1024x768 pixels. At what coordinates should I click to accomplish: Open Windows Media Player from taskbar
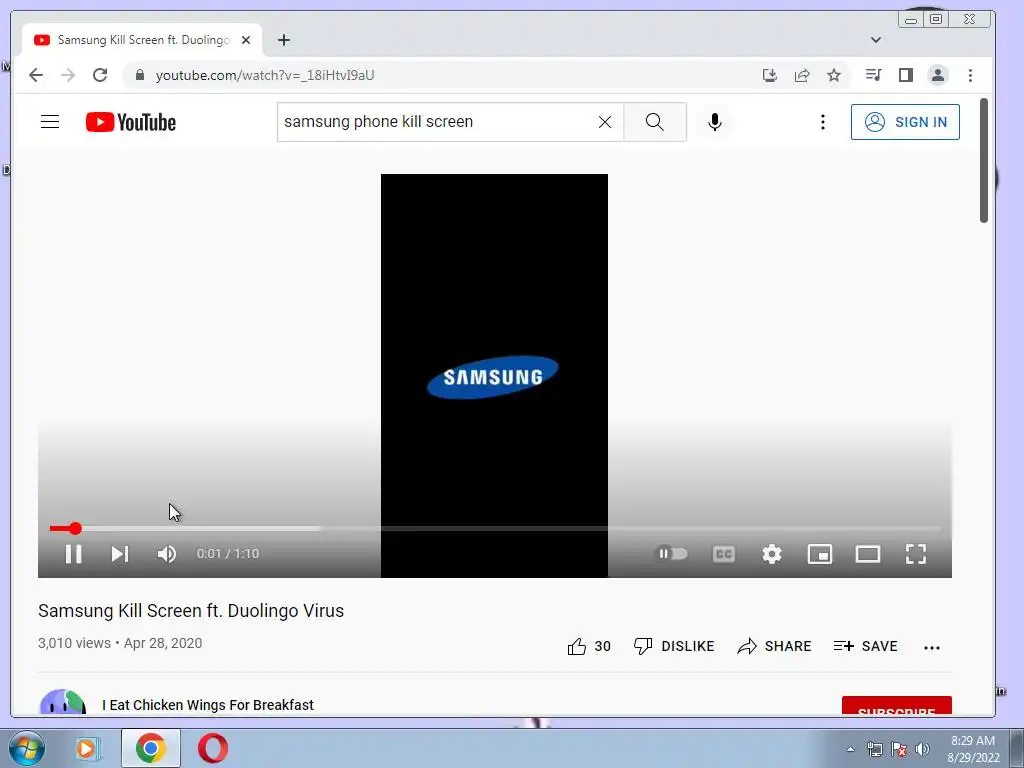click(x=86, y=748)
